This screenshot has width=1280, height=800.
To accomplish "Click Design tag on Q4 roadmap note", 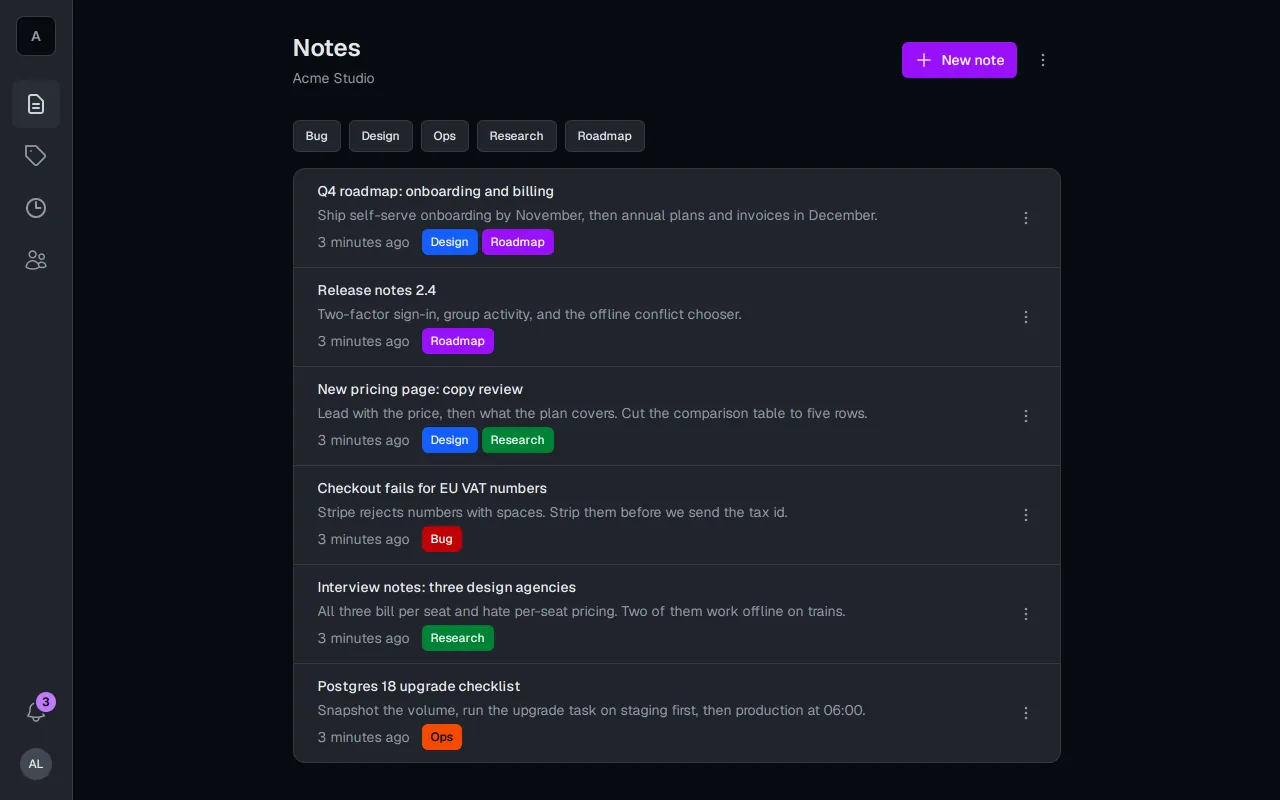I will [450, 242].
